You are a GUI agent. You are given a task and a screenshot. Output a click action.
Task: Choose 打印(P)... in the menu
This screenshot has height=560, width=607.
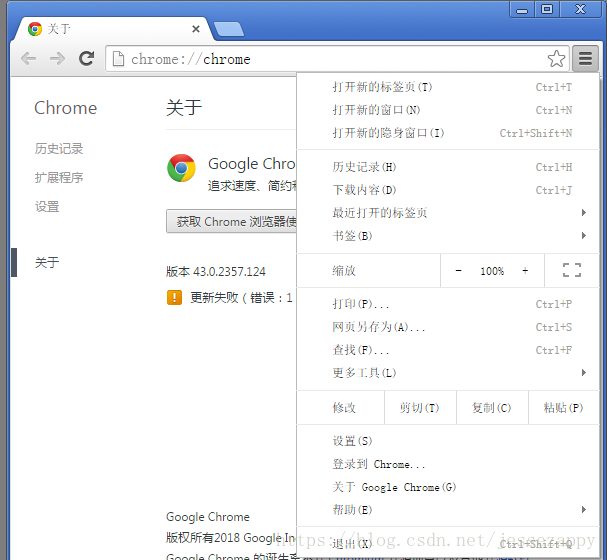pos(448,304)
